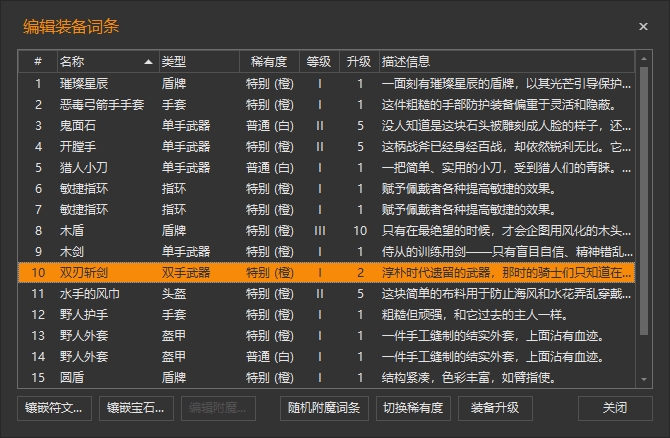This screenshot has width=670, height=438.
Task: Click the scrollbar down arrow
Action: 644,379
